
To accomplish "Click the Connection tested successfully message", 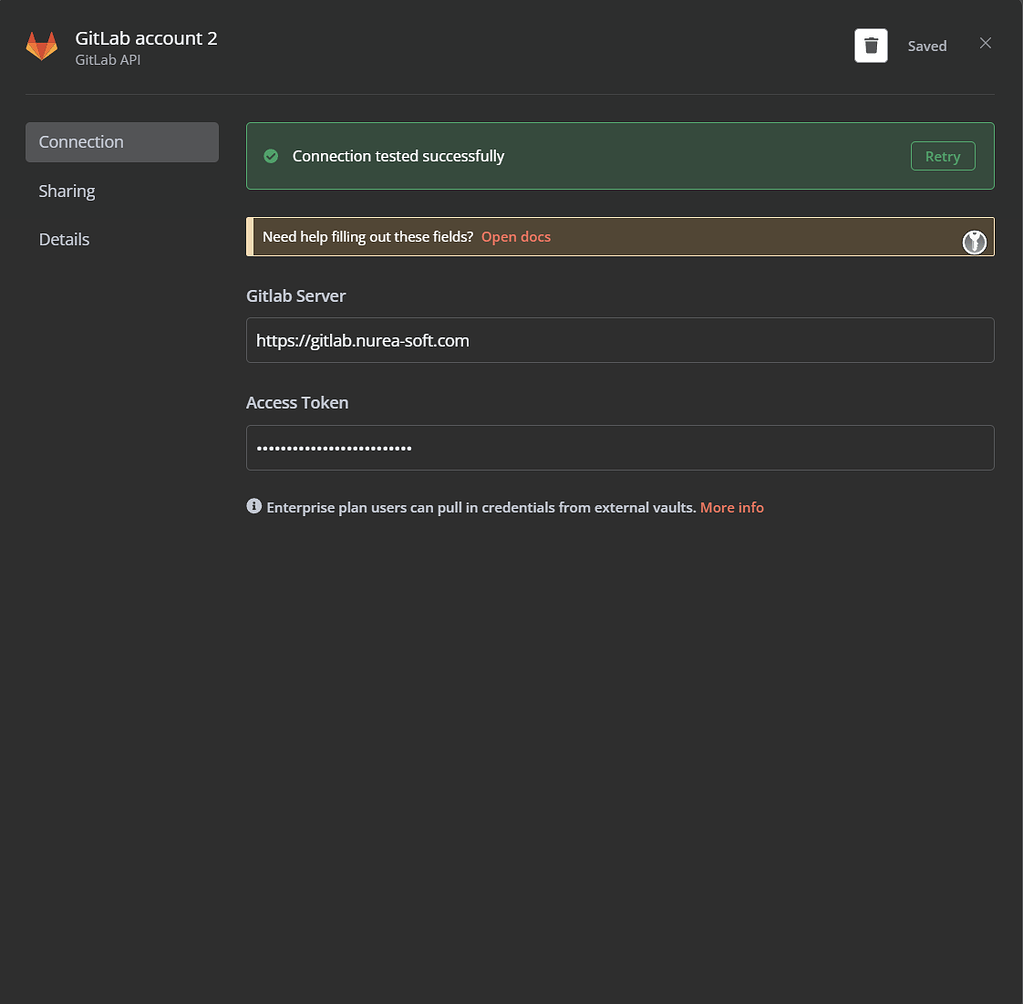I will click(x=398, y=156).
